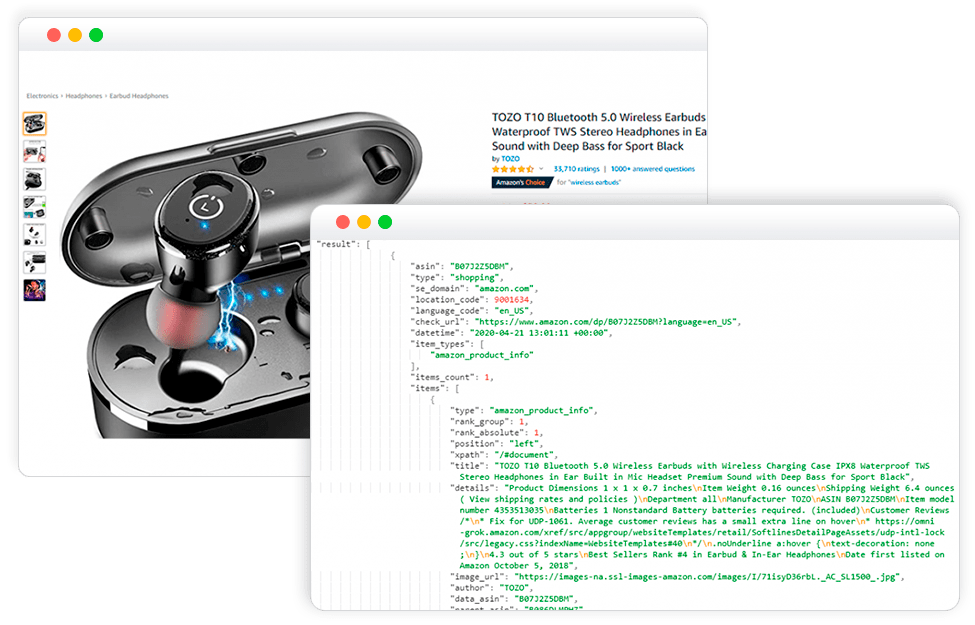Select the highlighted first product thumbnail
Viewport: 975px width, 625px height.
pyautogui.click(x=35, y=124)
